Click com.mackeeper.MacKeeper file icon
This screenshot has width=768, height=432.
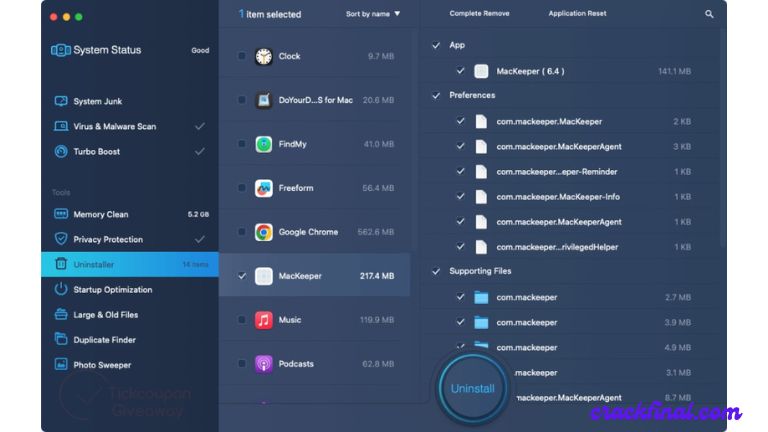click(x=481, y=121)
